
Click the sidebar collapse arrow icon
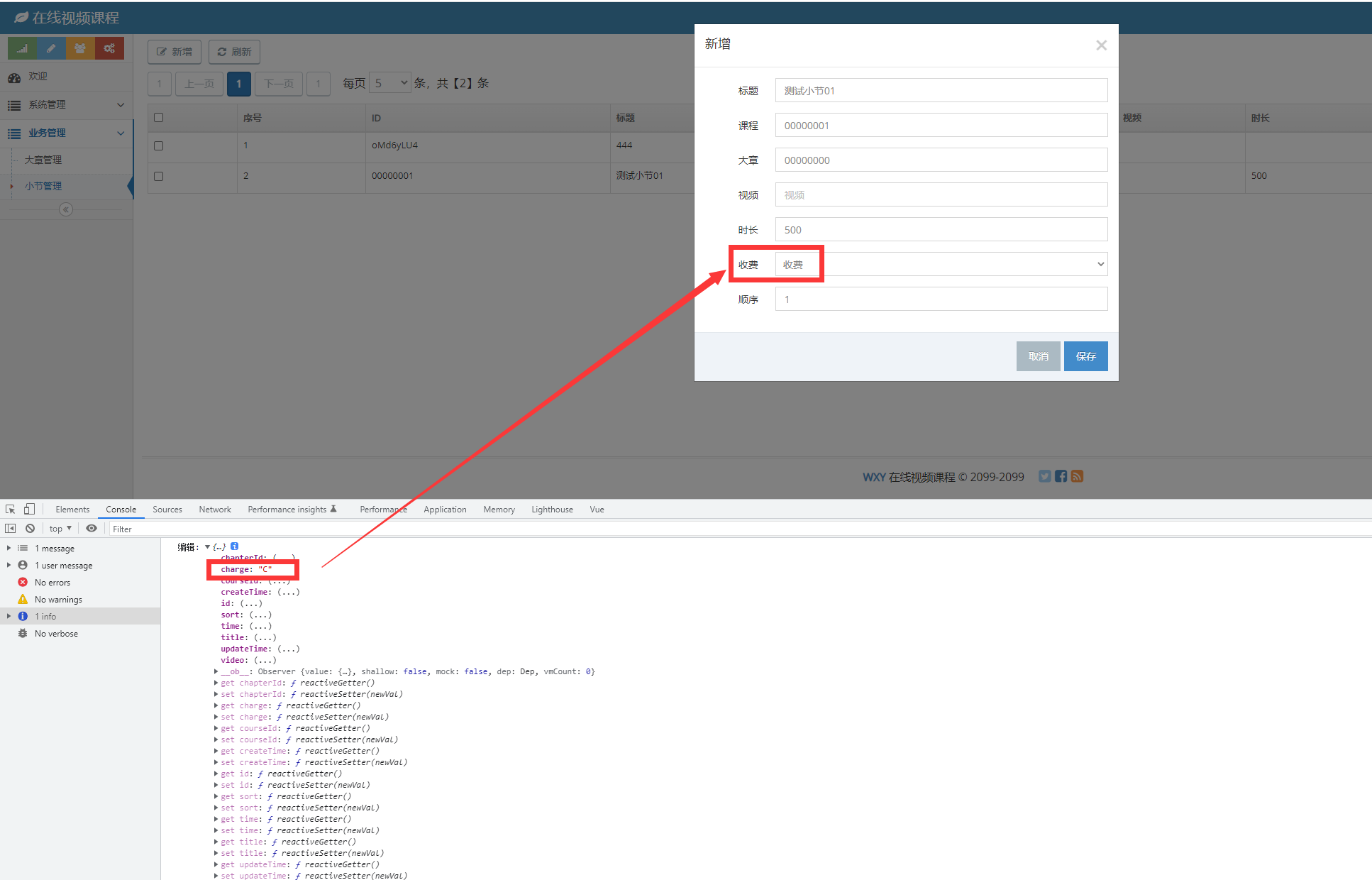(66, 209)
